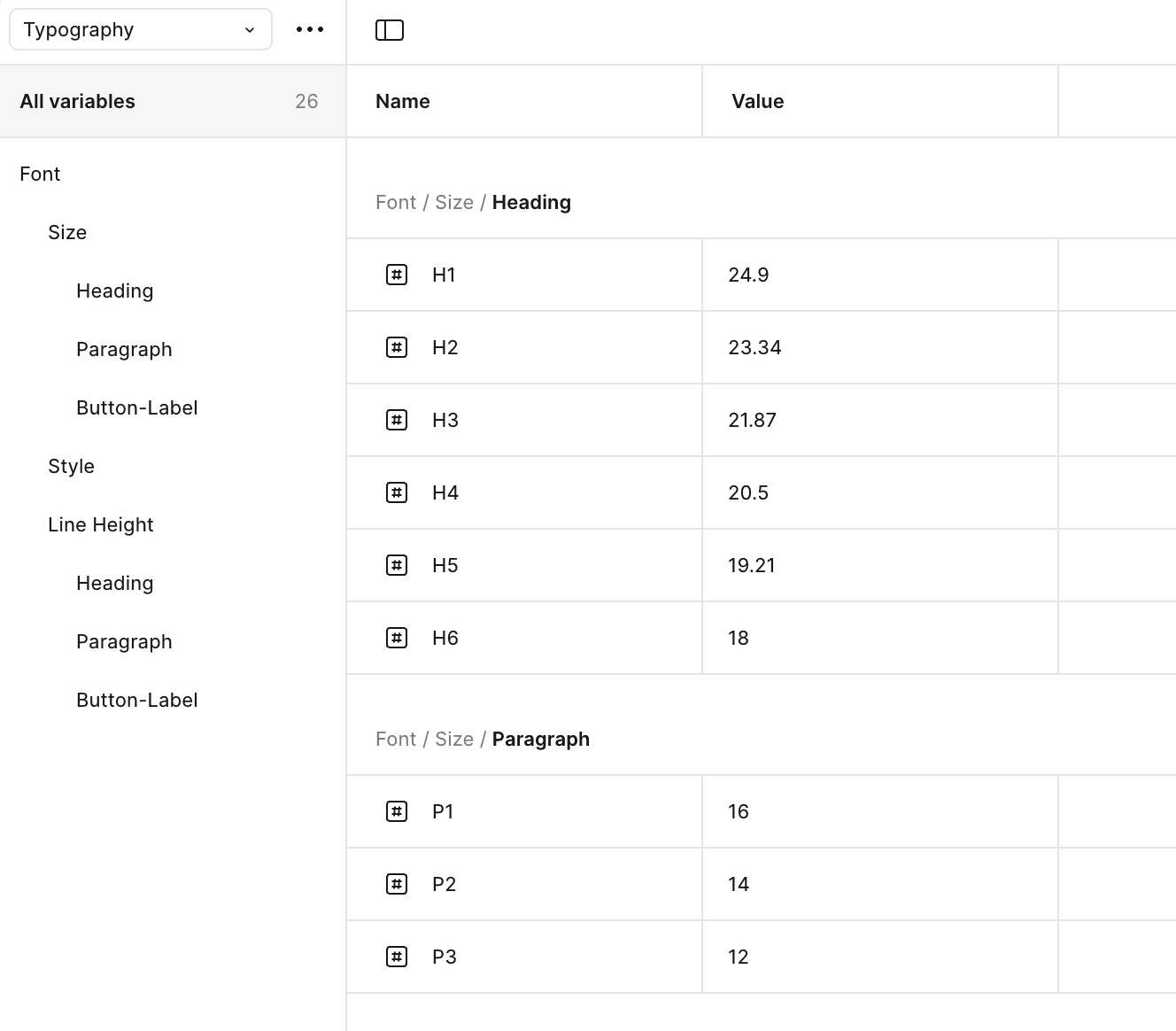1176x1031 pixels.
Task: Click the number type icon beside H5
Action: click(x=397, y=565)
